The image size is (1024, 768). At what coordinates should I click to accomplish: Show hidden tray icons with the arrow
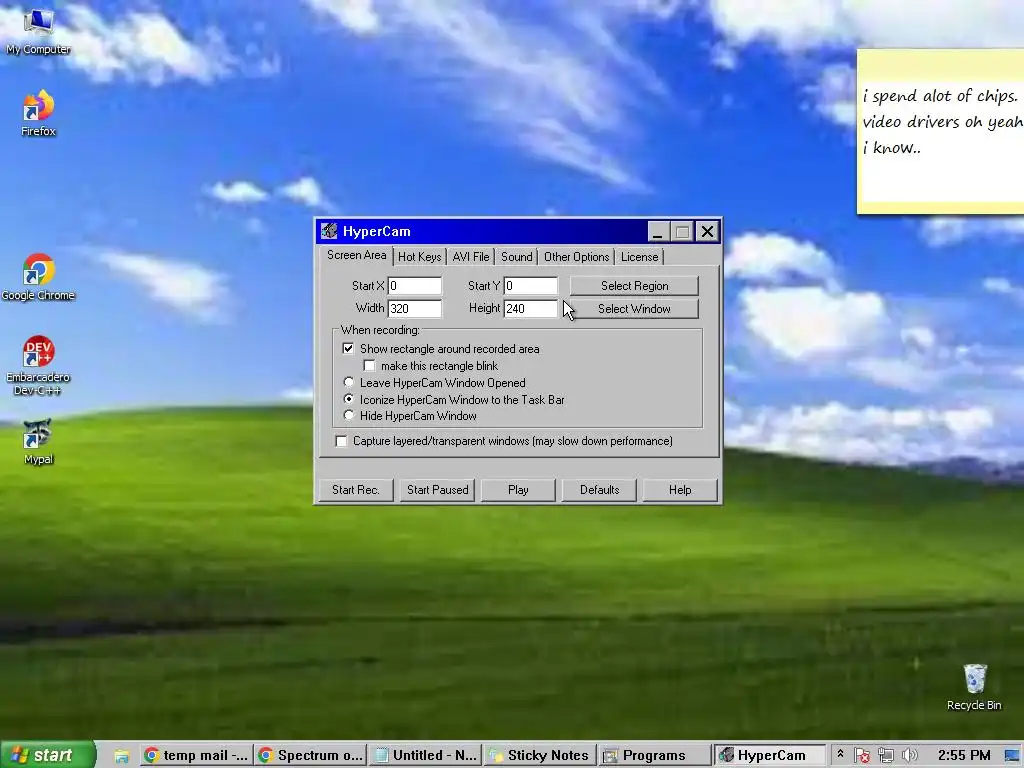click(x=840, y=755)
